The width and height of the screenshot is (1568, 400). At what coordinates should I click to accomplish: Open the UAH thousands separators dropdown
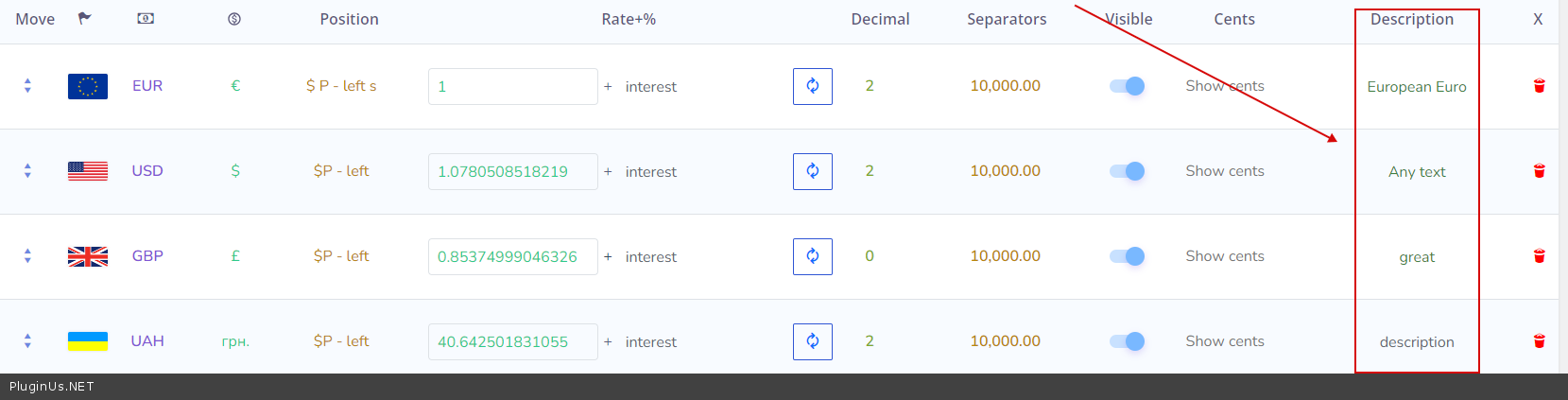coord(1005,341)
